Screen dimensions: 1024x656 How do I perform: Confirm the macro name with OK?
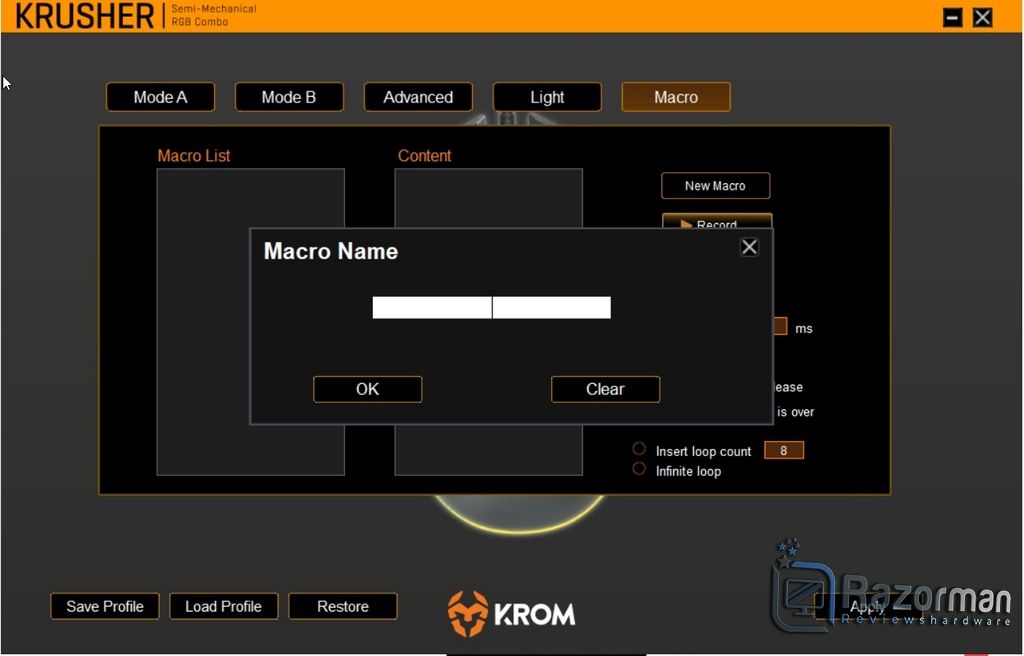coord(368,389)
